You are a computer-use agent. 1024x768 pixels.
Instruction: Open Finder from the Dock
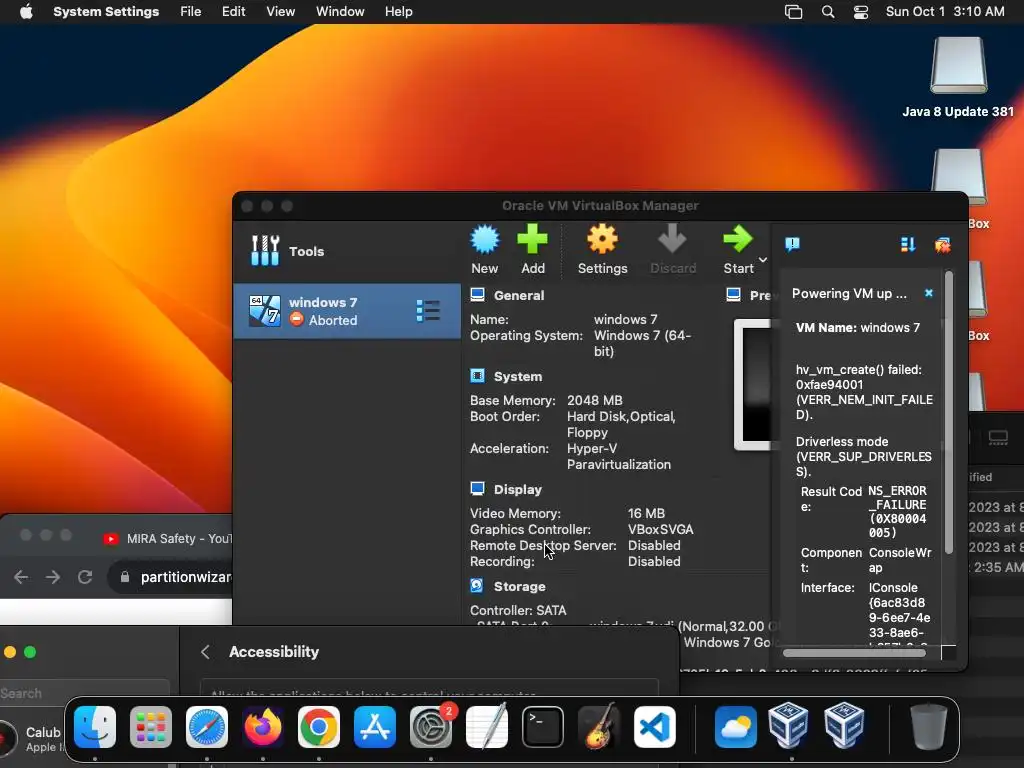coord(95,727)
